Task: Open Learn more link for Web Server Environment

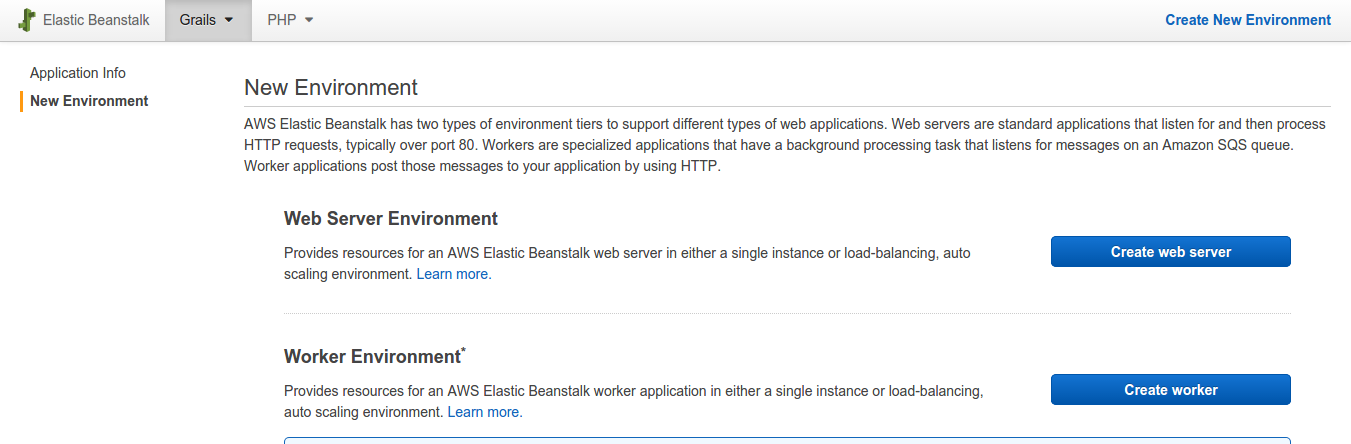Action: 454,274
